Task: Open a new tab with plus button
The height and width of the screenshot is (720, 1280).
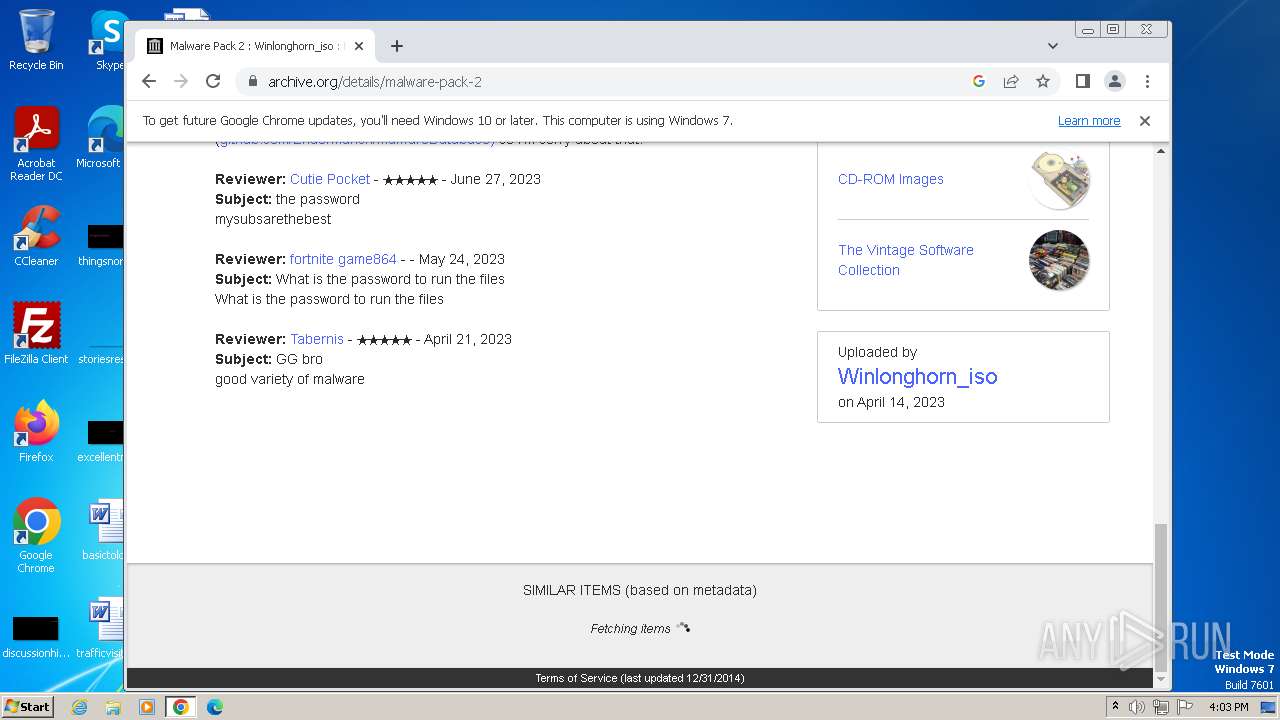Action: click(397, 46)
